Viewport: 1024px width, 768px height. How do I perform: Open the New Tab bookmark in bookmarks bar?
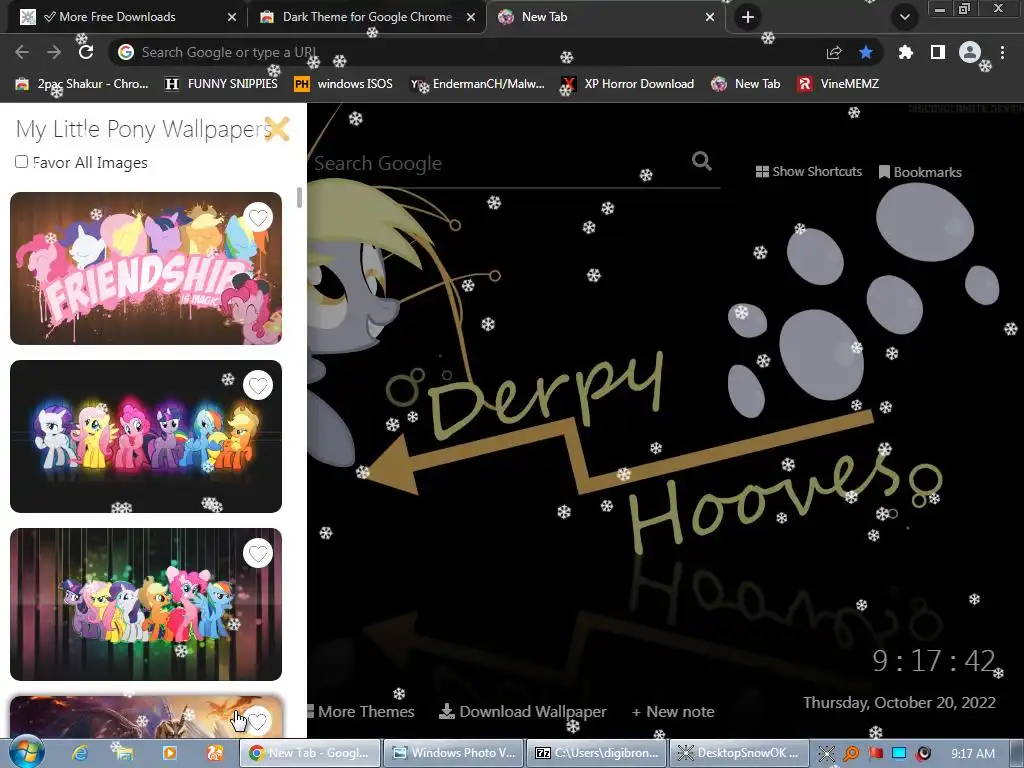(x=746, y=84)
